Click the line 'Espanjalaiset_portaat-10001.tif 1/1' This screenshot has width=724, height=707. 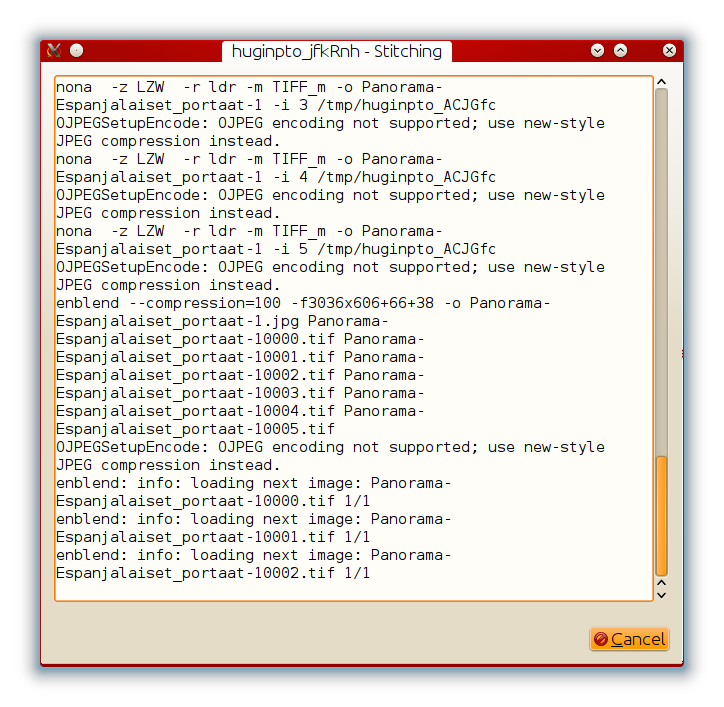[213, 537]
